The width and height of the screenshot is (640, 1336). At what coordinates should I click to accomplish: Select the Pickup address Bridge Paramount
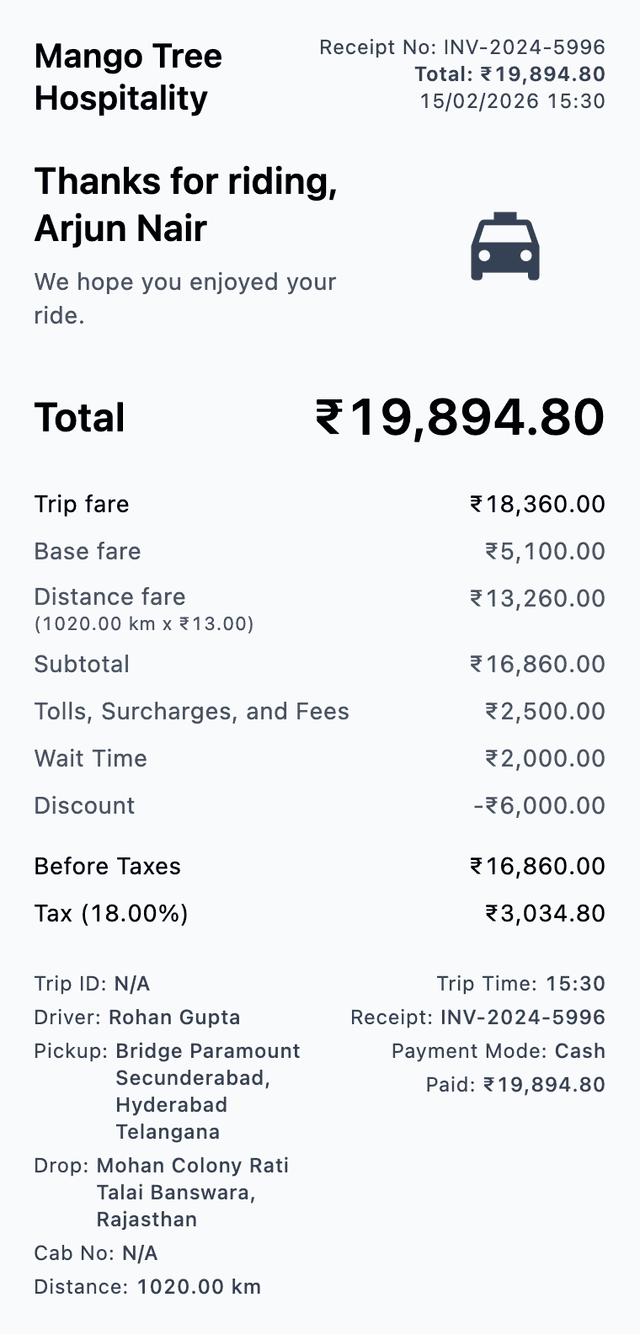tap(208, 1092)
